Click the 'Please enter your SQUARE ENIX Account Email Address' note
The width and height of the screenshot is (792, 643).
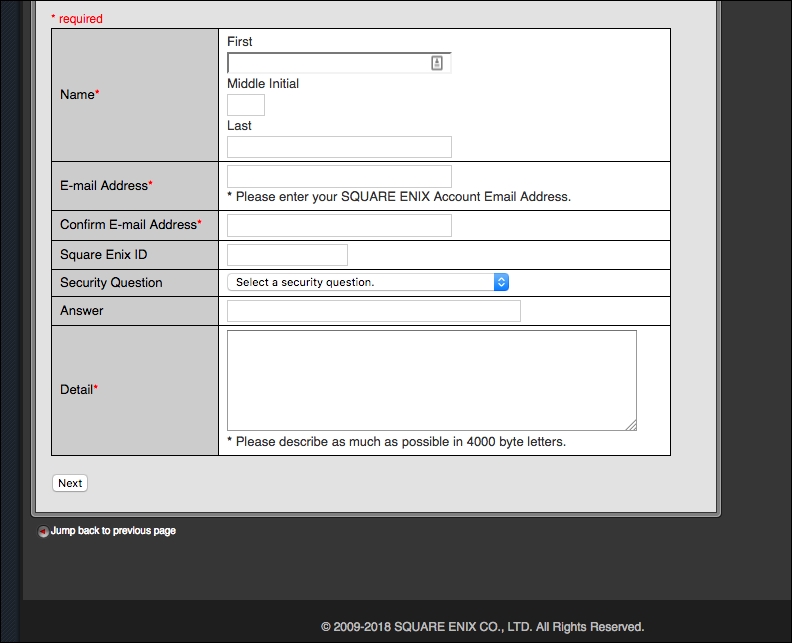click(399, 196)
